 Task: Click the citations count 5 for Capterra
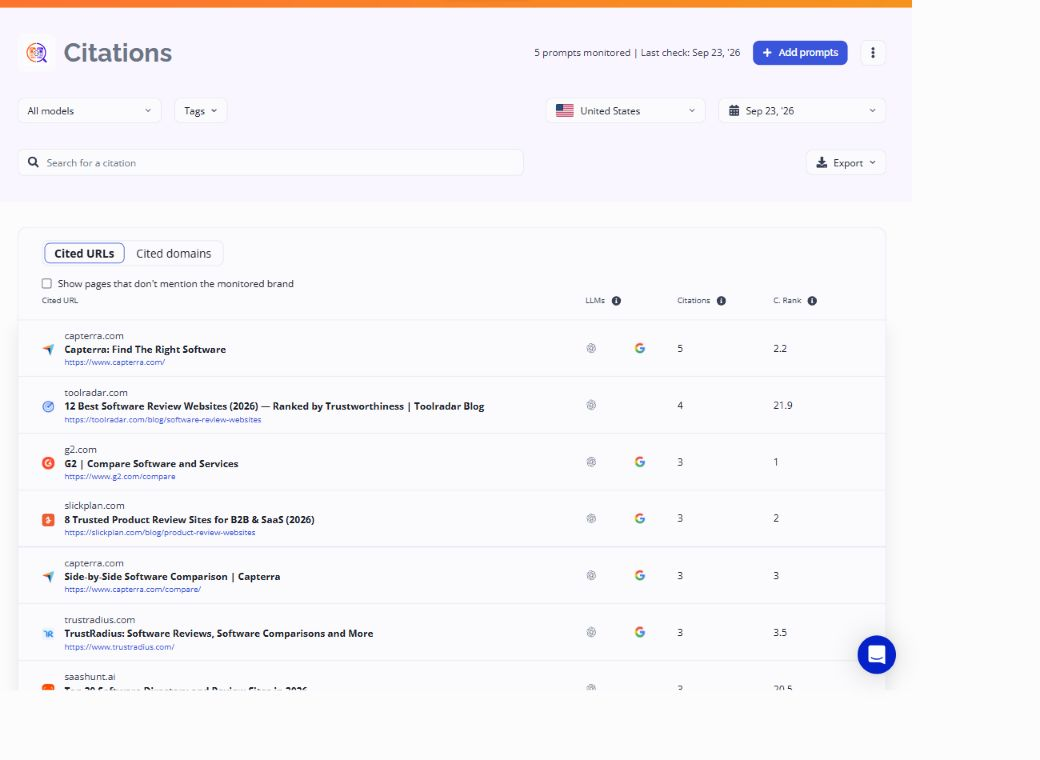point(680,349)
